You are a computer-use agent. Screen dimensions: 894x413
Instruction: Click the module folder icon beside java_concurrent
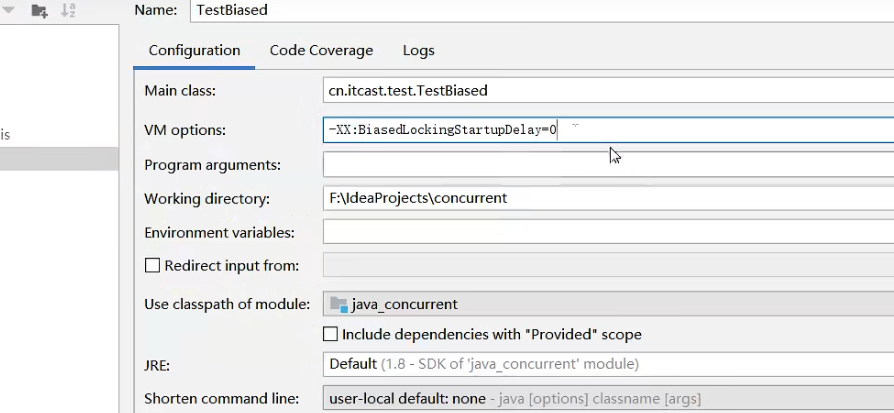[338, 304]
